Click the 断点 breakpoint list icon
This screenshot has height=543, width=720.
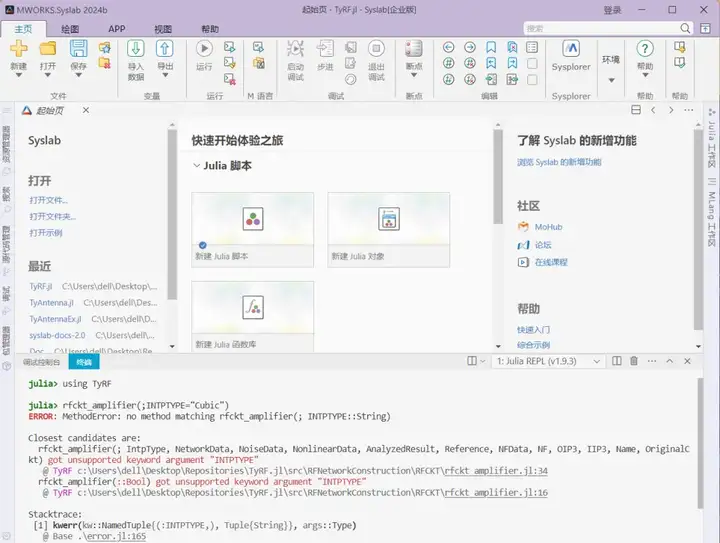point(413,48)
